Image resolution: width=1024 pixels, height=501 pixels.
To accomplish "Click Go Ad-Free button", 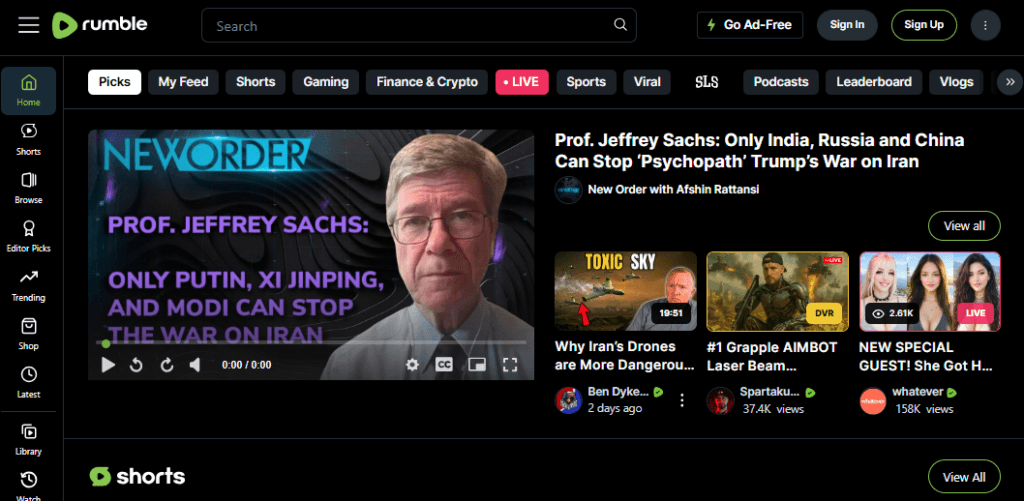I will tap(750, 25).
